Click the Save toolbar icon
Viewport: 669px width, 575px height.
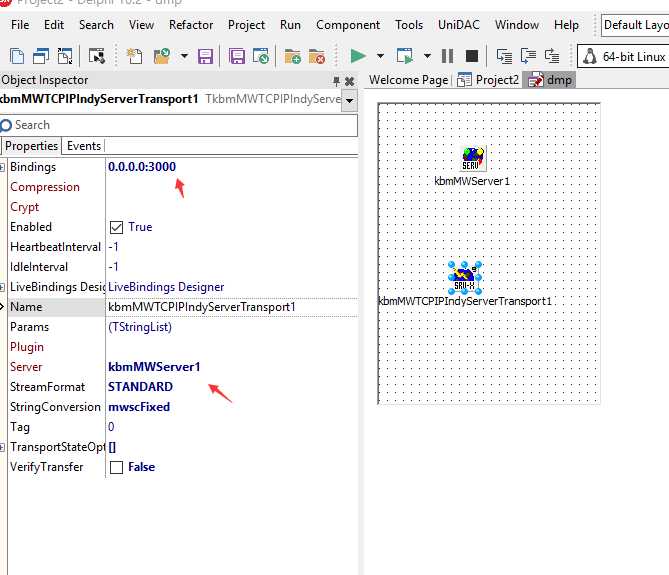coord(205,56)
